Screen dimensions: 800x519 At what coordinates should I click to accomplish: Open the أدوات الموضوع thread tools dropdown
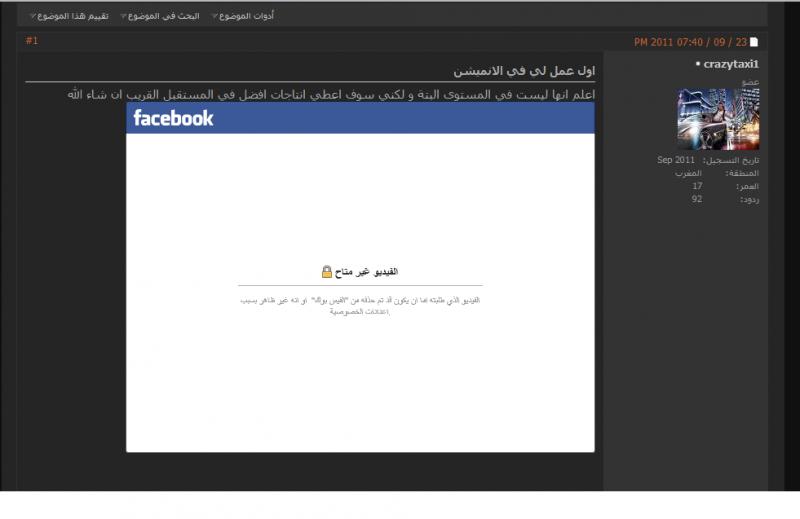[x=243, y=16]
